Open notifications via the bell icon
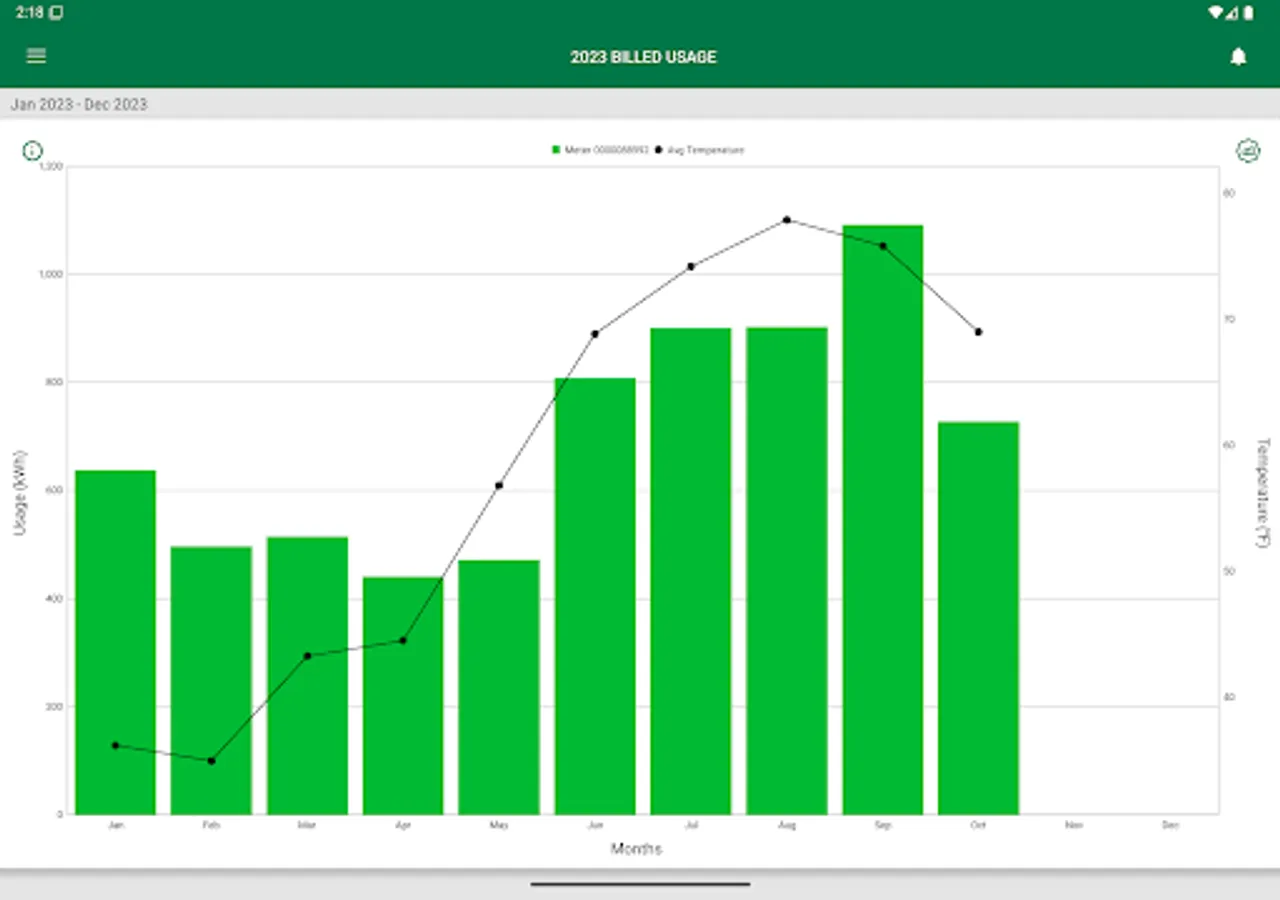Image resolution: width=1280 pixels, height=900 pixels. click(x=1239, y=56)
